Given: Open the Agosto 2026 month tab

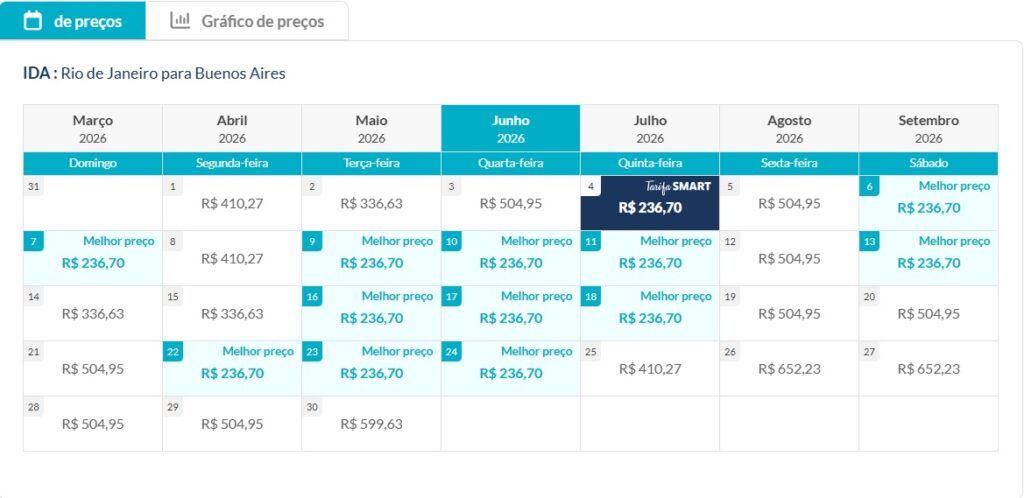Looking at the screenshot, I should tap(789, 128).
